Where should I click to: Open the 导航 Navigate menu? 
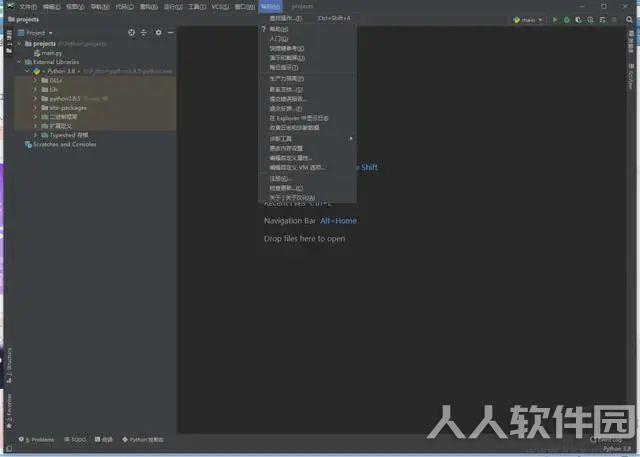[100, 7]
